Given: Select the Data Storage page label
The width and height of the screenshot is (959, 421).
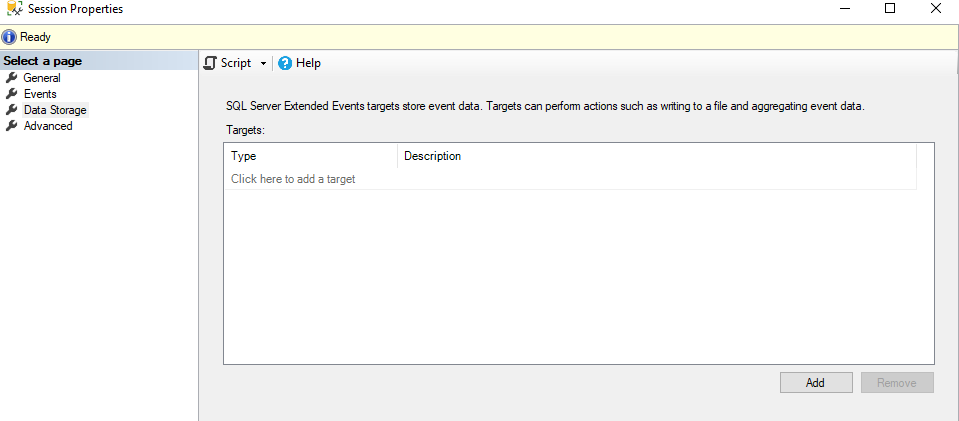Looking at the screenshot, I should (55, 110).
